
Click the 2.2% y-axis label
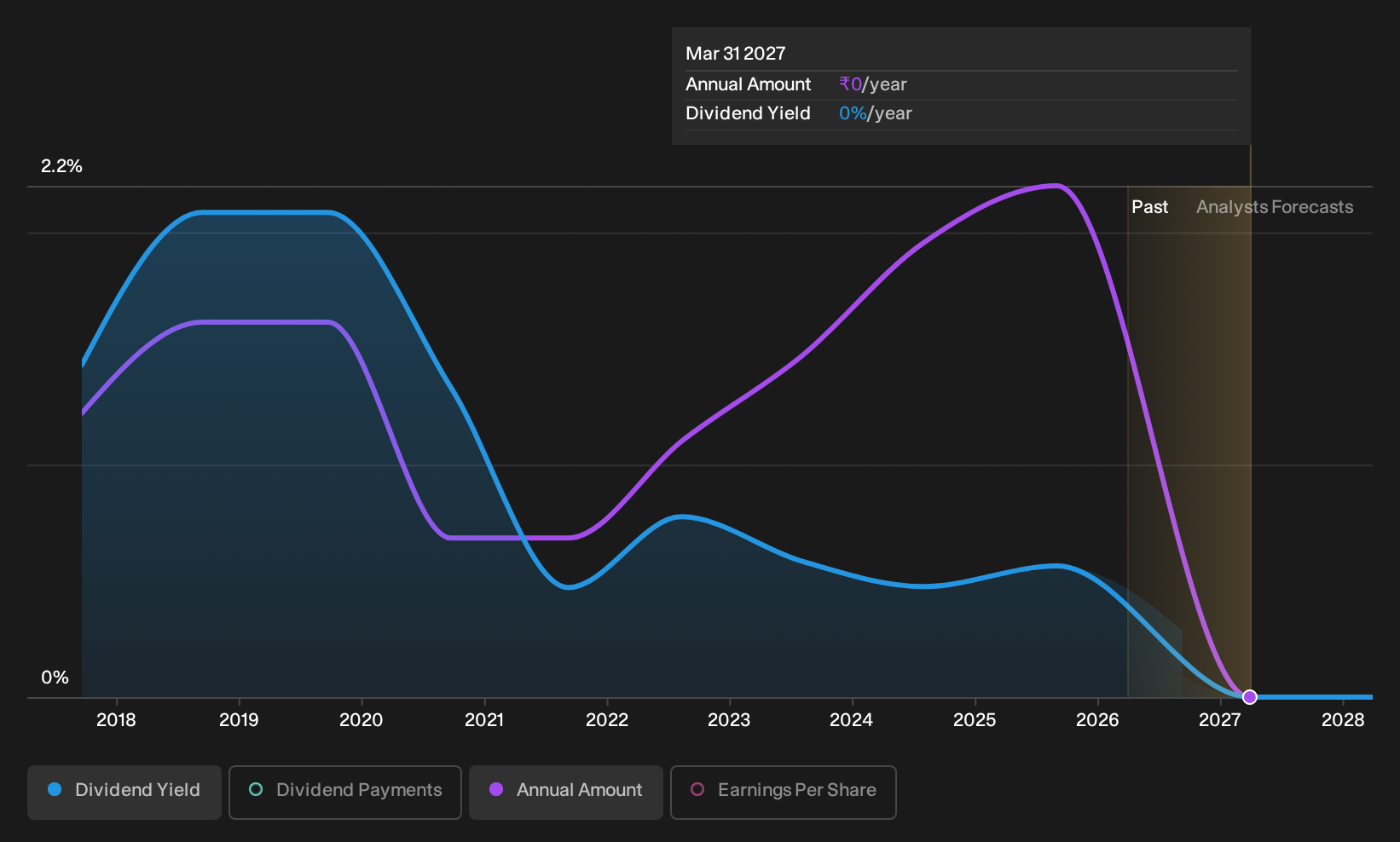(x=61, y=166)
